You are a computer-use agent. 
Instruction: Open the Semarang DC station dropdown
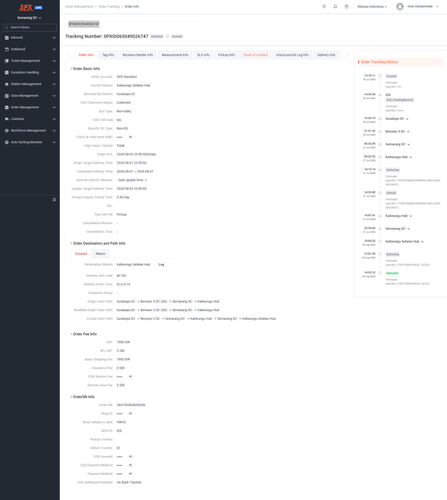point(29,18)
